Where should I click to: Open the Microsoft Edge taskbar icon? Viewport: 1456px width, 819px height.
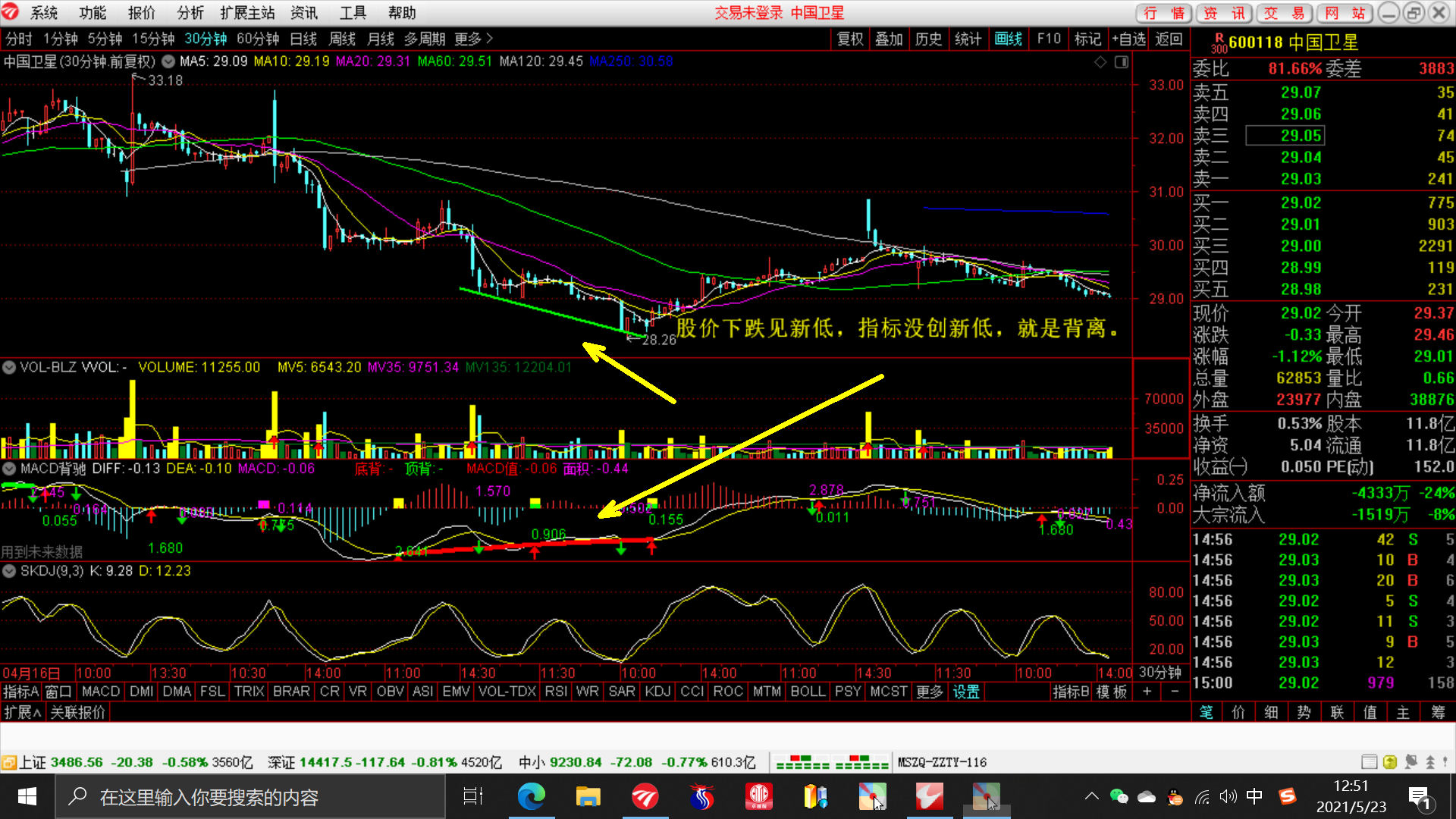pos(532,796)
